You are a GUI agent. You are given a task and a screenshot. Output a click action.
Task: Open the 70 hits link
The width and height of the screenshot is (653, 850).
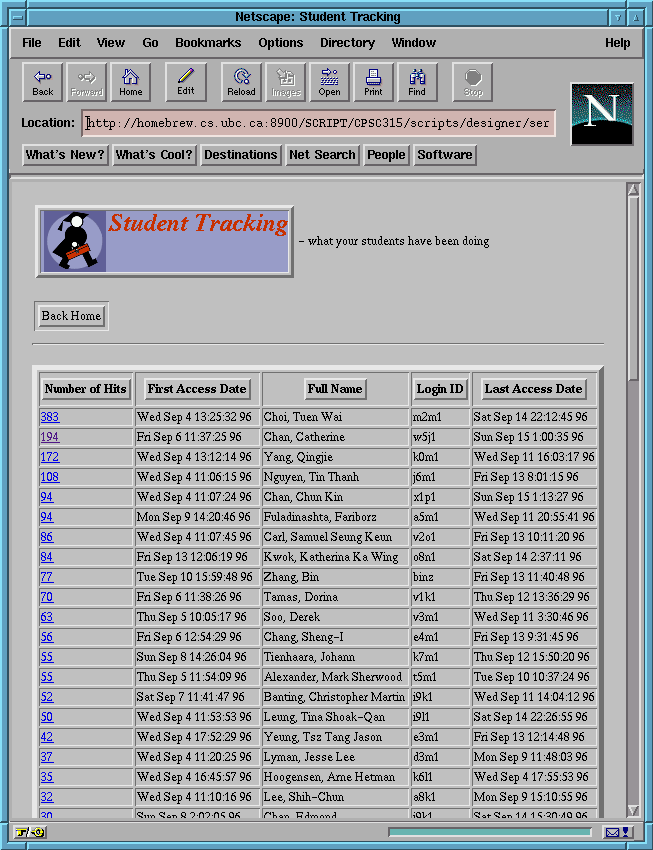tap(47, 597)
